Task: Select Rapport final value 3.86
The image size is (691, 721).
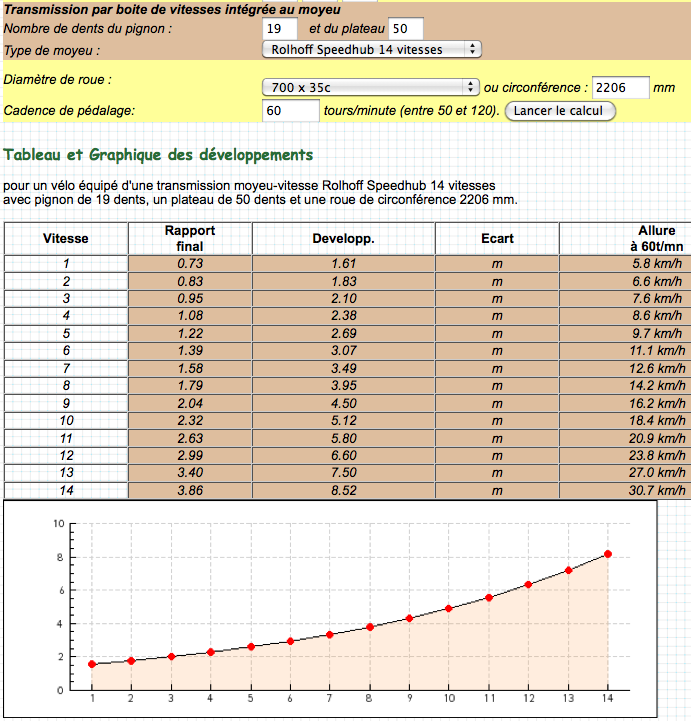Action: pos(190,490)
